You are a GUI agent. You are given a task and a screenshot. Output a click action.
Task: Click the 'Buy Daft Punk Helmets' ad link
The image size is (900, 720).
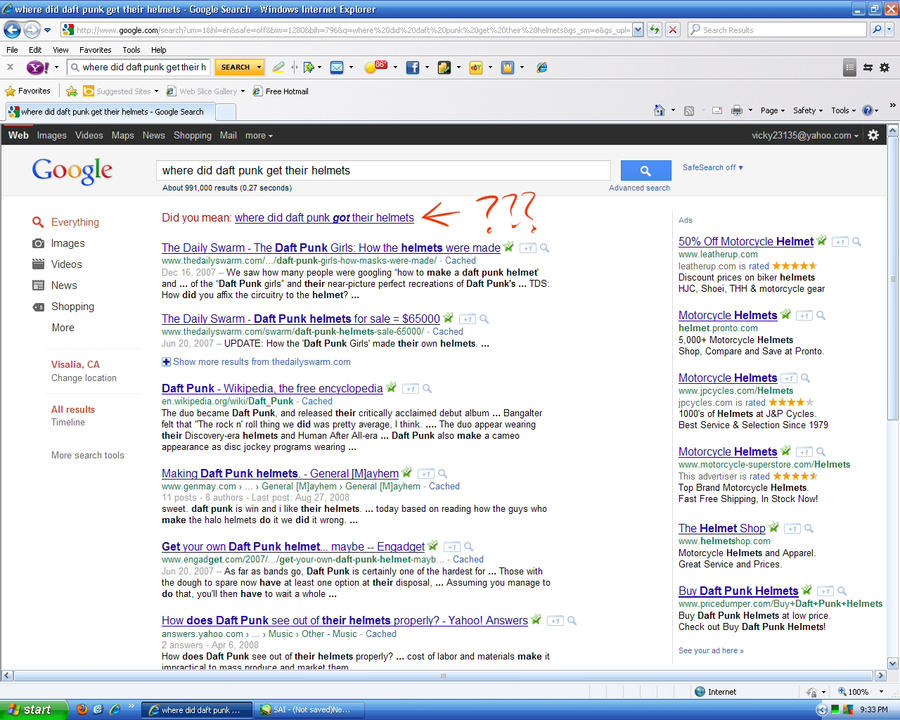[738, 591]
